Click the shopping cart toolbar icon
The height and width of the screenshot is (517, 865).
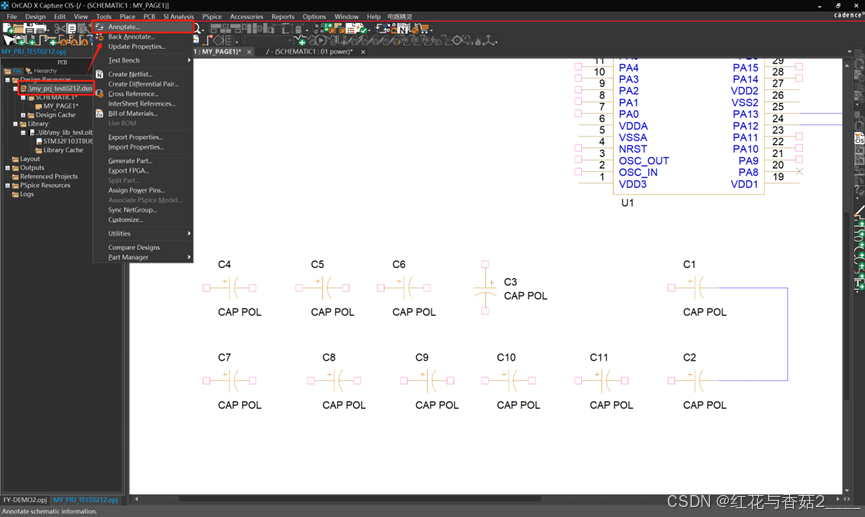[424, 28]
